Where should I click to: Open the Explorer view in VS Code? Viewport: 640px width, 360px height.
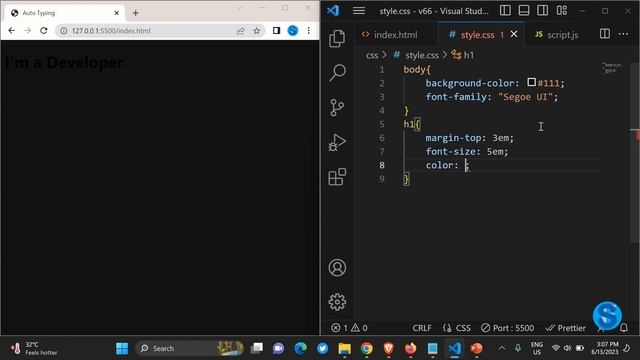337,38
